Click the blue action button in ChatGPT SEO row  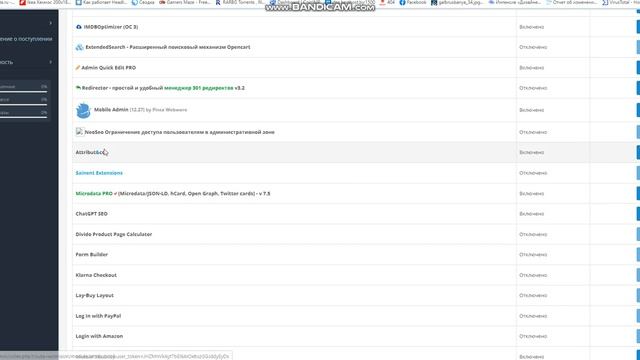point(638,214)
